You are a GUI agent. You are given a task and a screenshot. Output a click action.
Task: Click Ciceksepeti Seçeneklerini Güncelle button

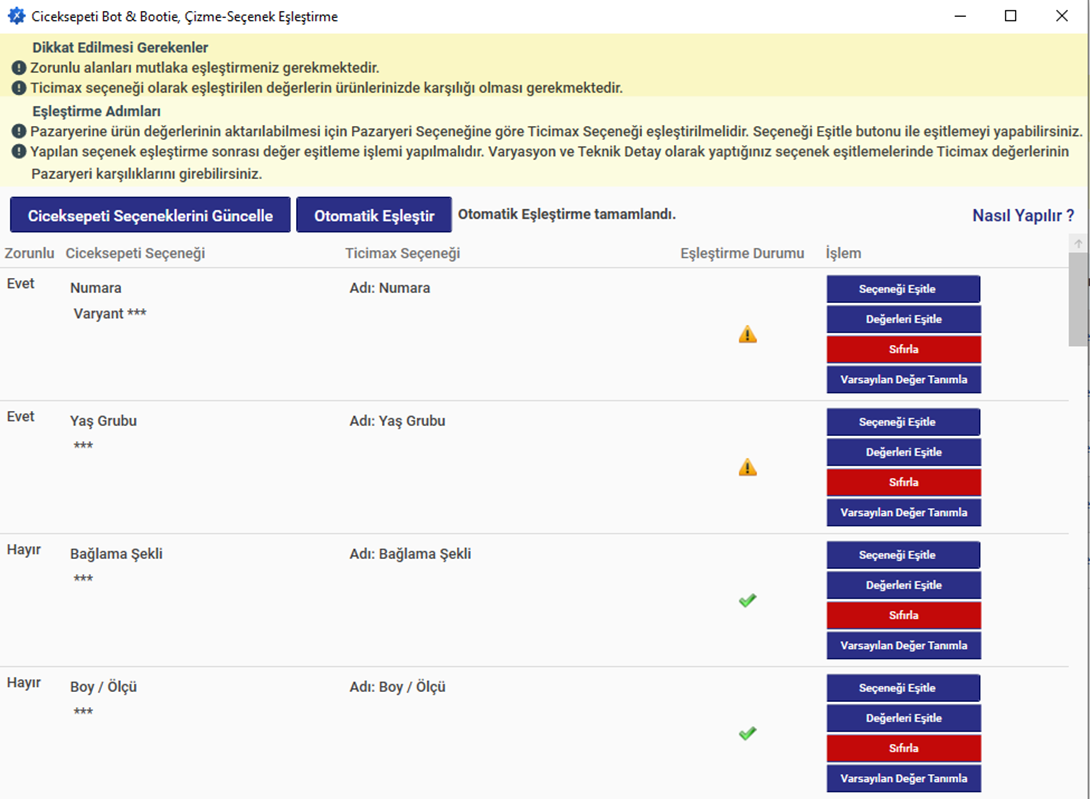click(150, 215)
